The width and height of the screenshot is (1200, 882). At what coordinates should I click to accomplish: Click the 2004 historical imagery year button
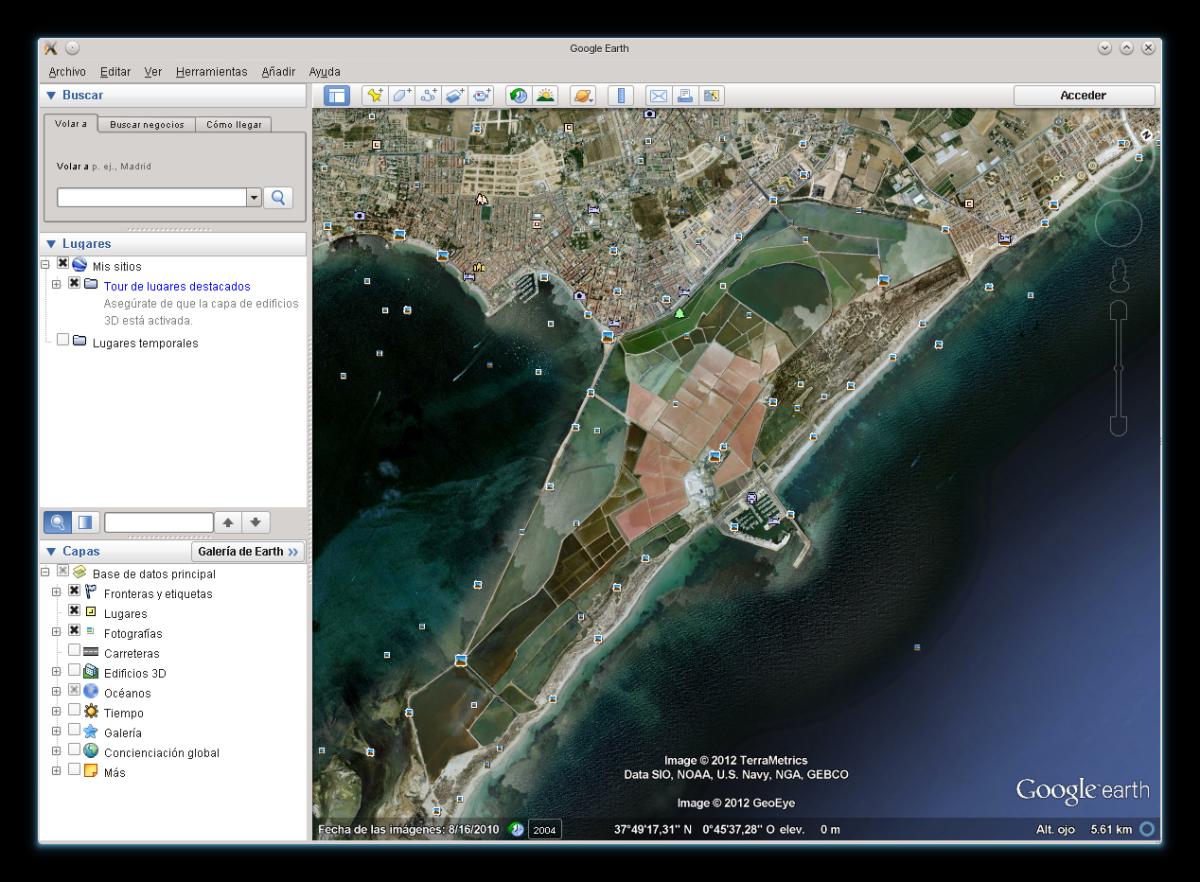coord(545,829)
